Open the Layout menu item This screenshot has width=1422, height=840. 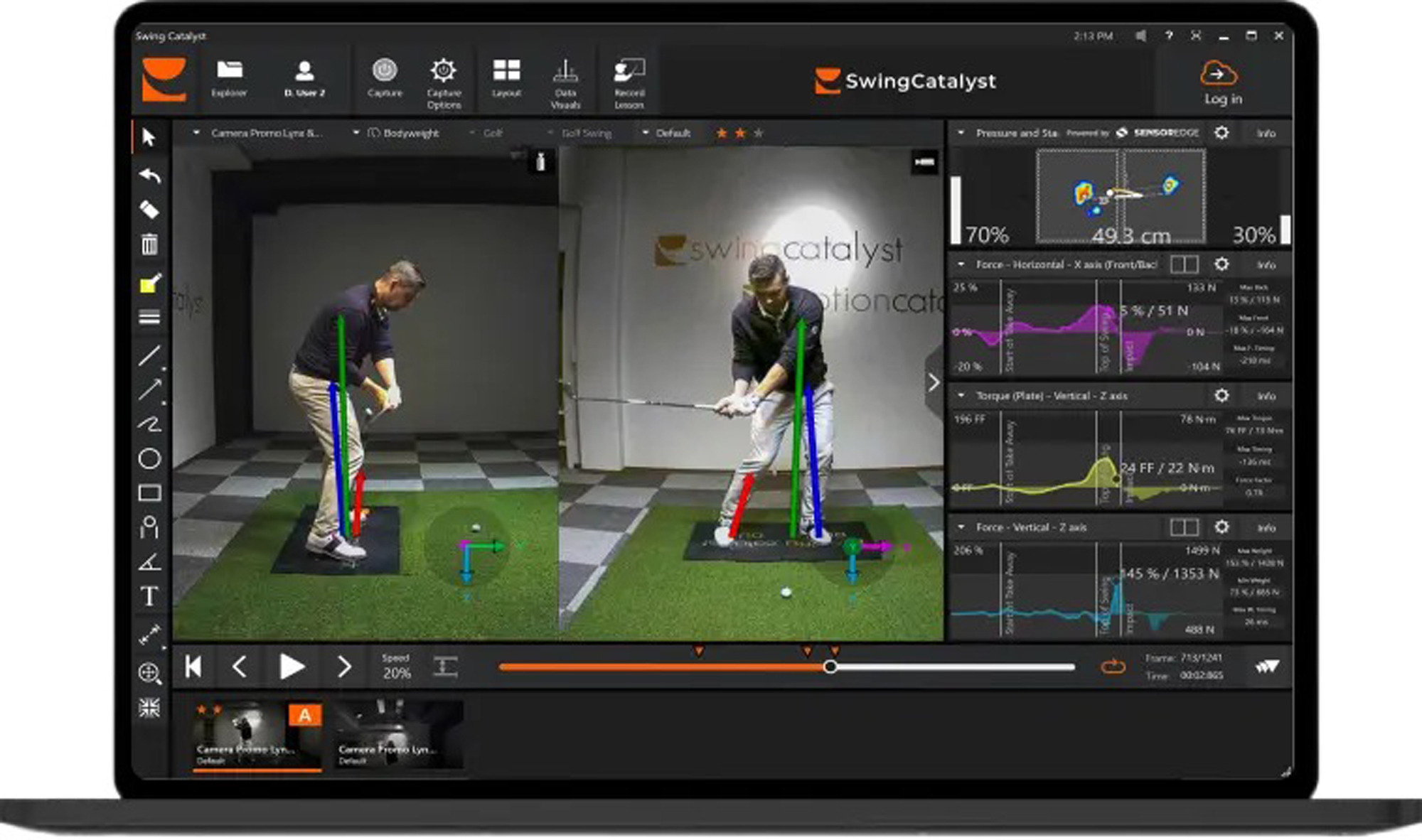[x=506, y=78]
